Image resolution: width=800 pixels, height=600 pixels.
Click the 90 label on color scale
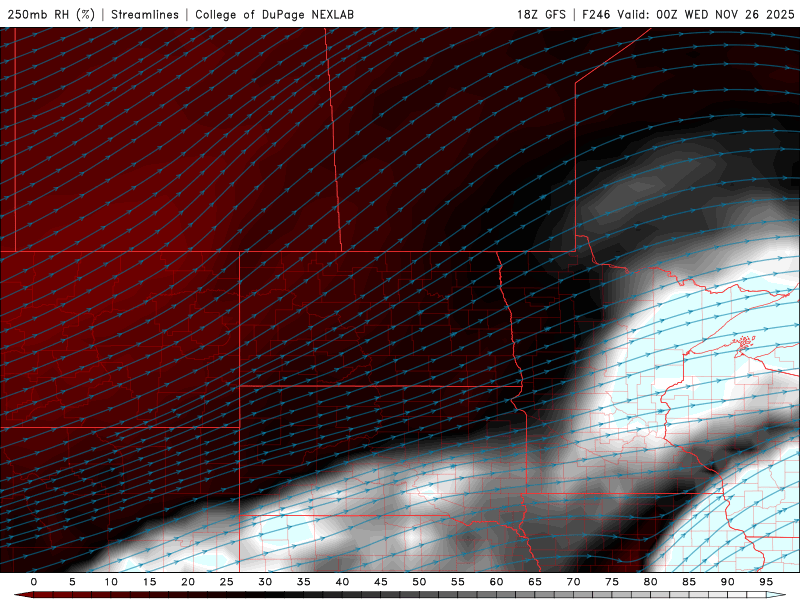(x=728, y=582)
